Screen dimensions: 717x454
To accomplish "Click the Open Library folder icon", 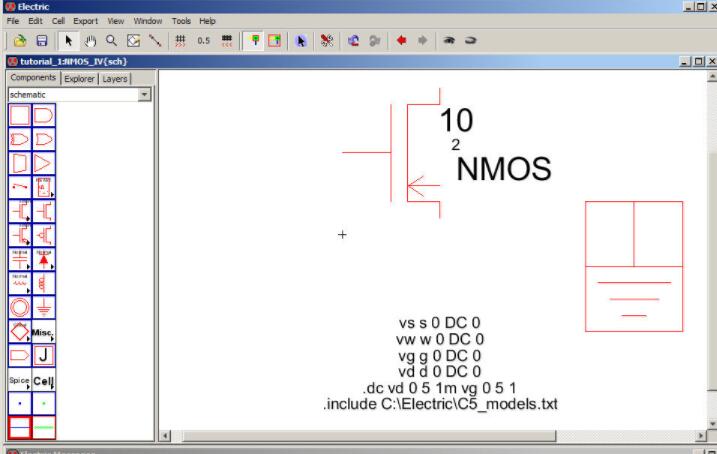I will pyautogui.click(x=20, y=41).
